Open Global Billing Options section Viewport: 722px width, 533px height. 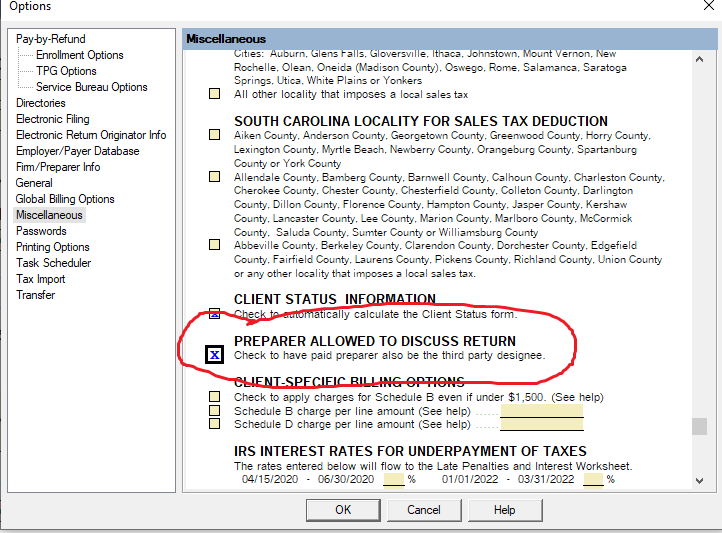[x=65, y=199]
